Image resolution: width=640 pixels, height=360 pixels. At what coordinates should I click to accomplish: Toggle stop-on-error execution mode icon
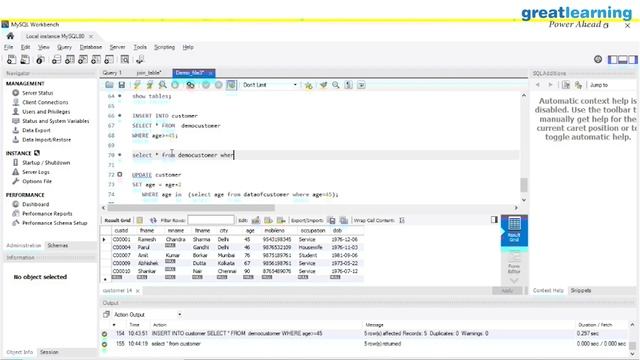pos(190,85)
